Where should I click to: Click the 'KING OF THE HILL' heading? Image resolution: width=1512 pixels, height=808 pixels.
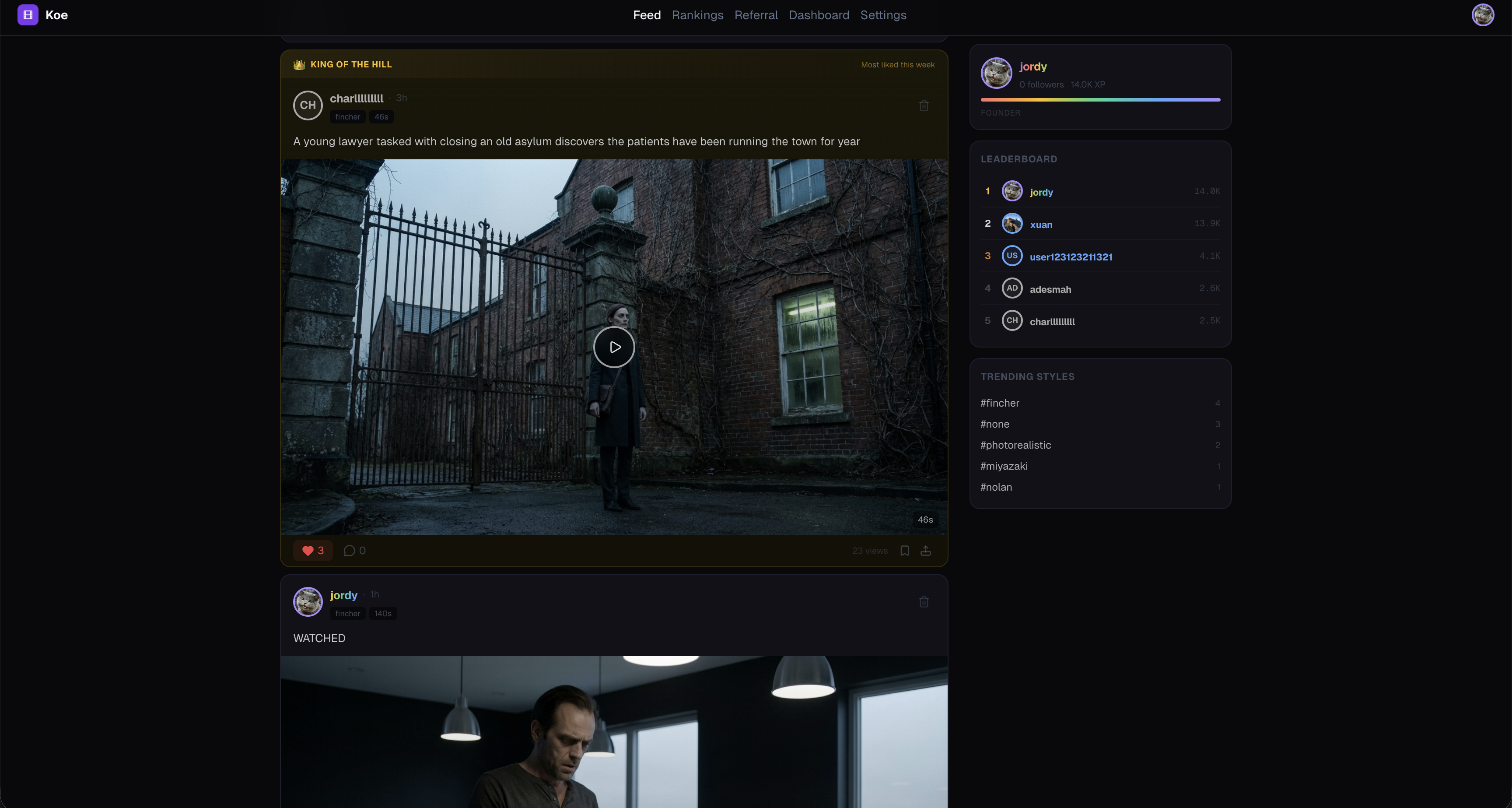(x=351, y=65)
